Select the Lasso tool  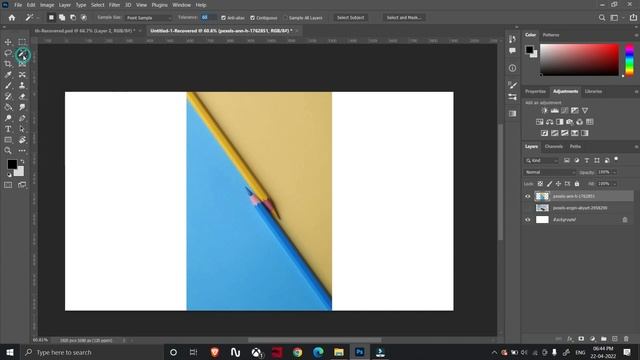(8, 53)
